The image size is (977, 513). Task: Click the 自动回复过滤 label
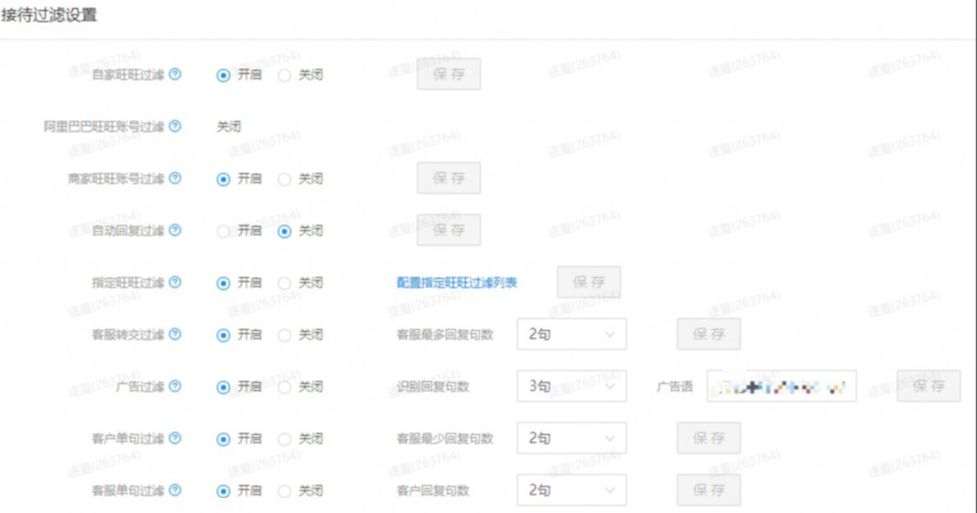[x=128, y=231]
